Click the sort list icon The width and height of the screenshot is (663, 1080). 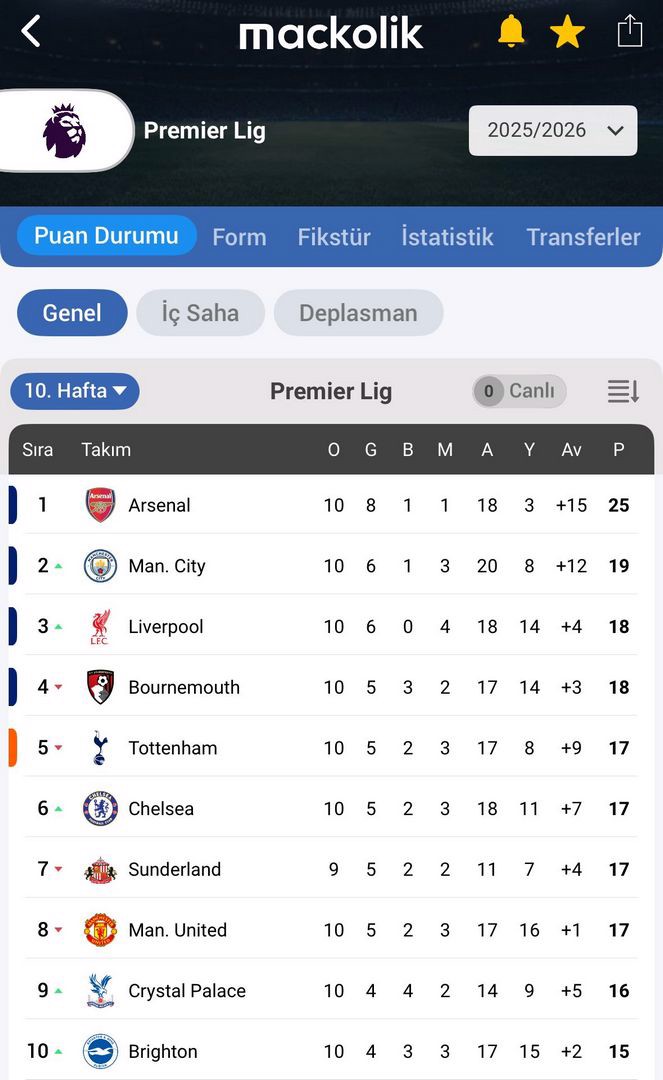pos(623,391)
